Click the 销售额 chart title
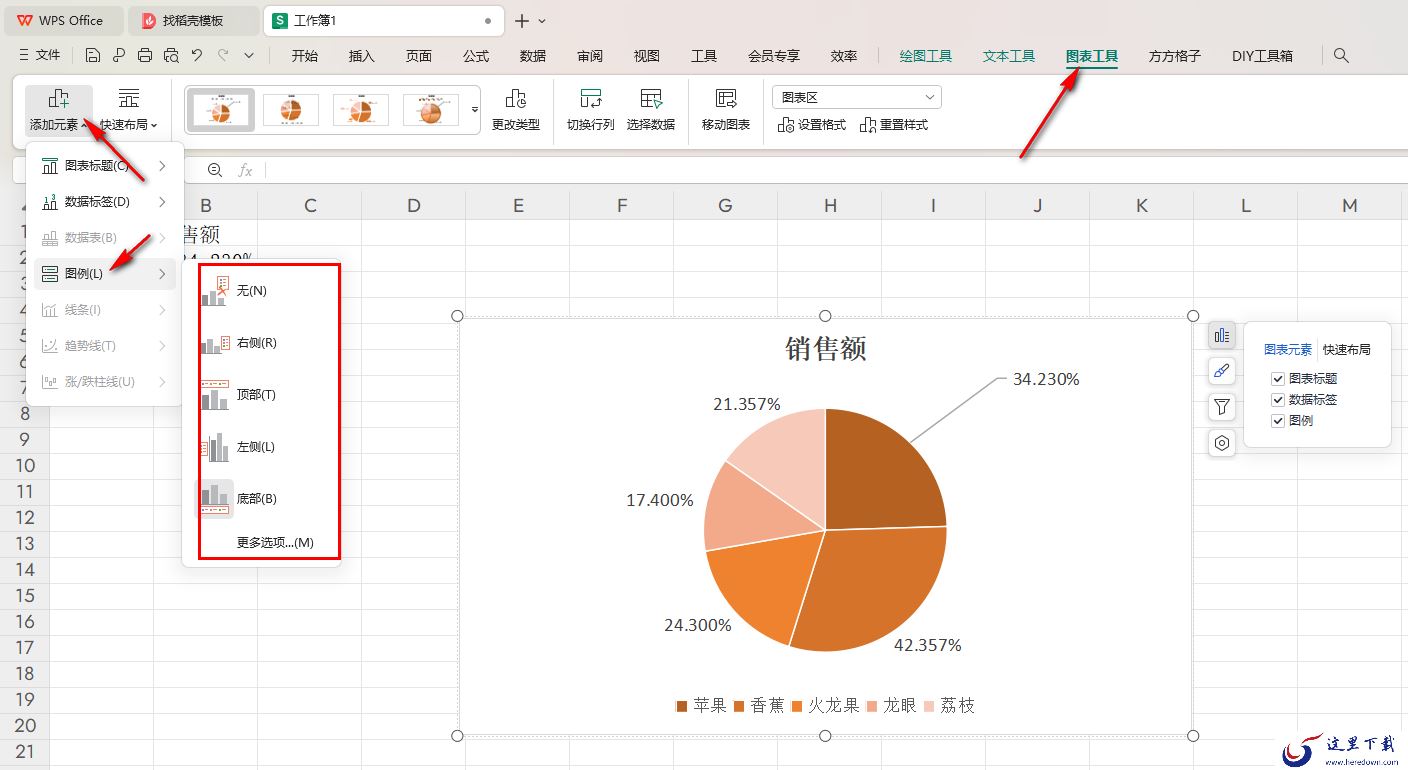This screenshot has width=1408, height=770. click(825, 349)
